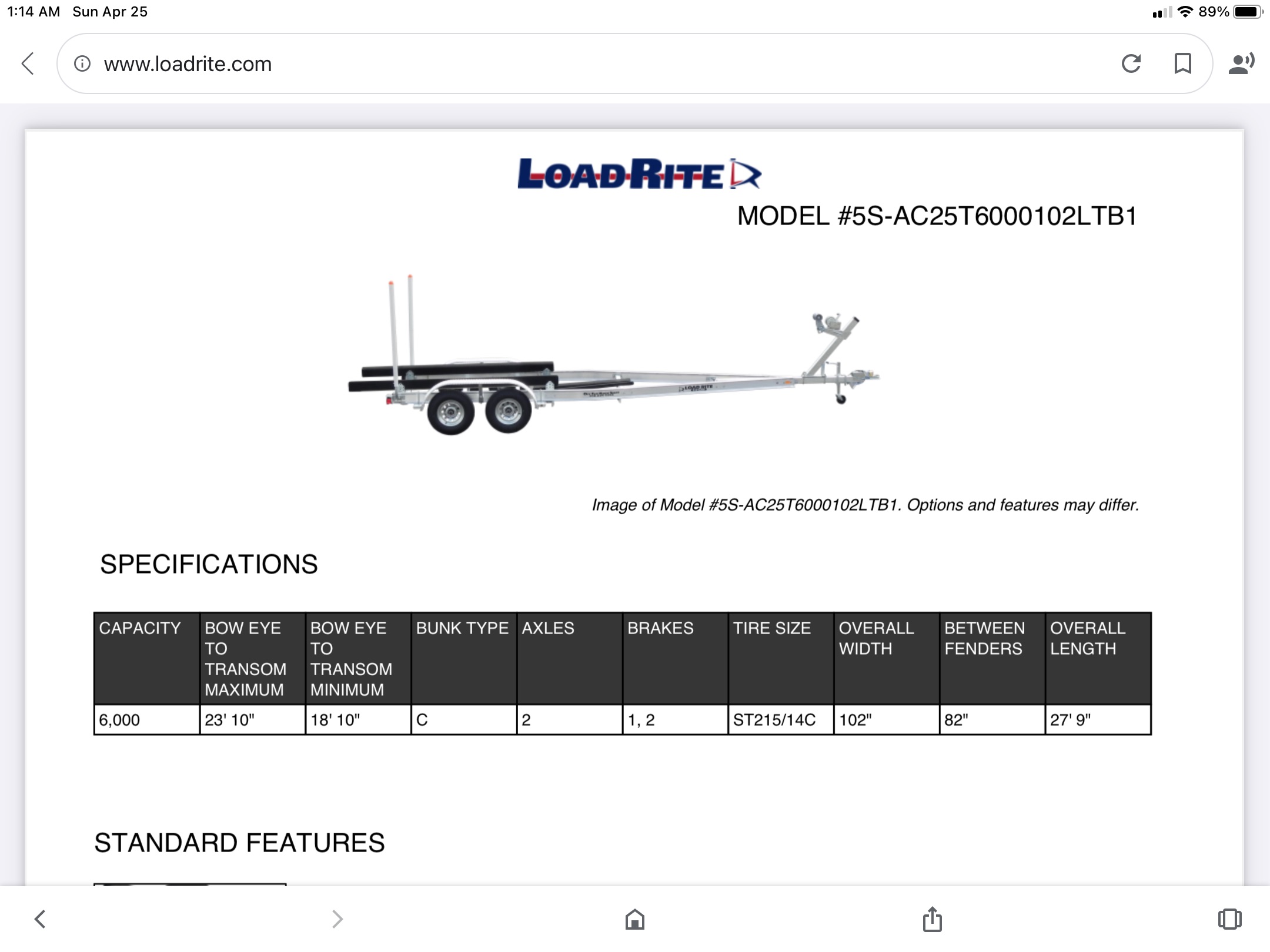Screen dimensions: 1270x952
Task: Reload the loadrite.com page
Action: click(1131, 63)
